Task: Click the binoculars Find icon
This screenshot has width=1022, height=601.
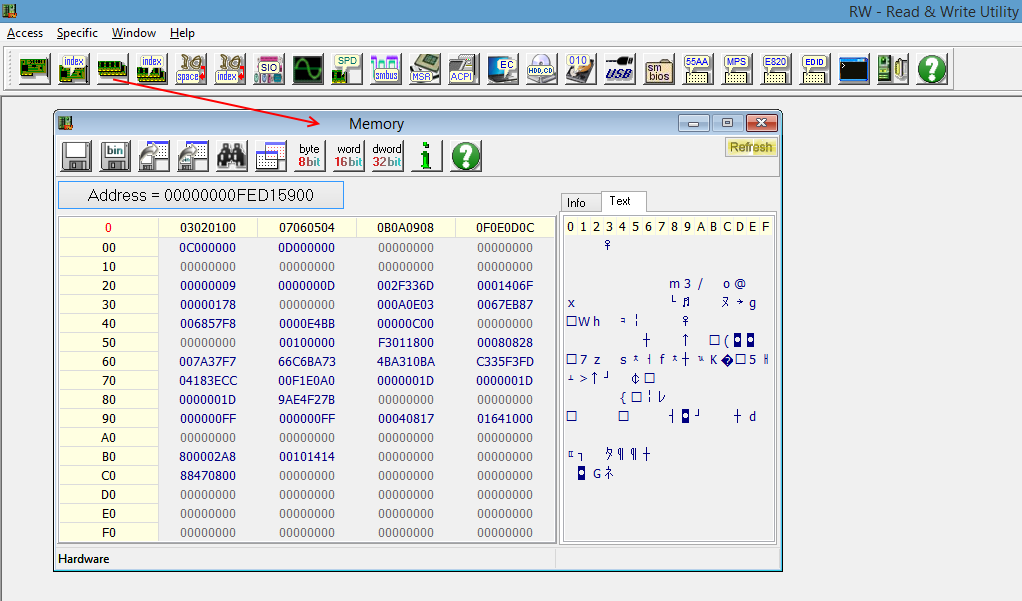Action: [x=232, y=156]
